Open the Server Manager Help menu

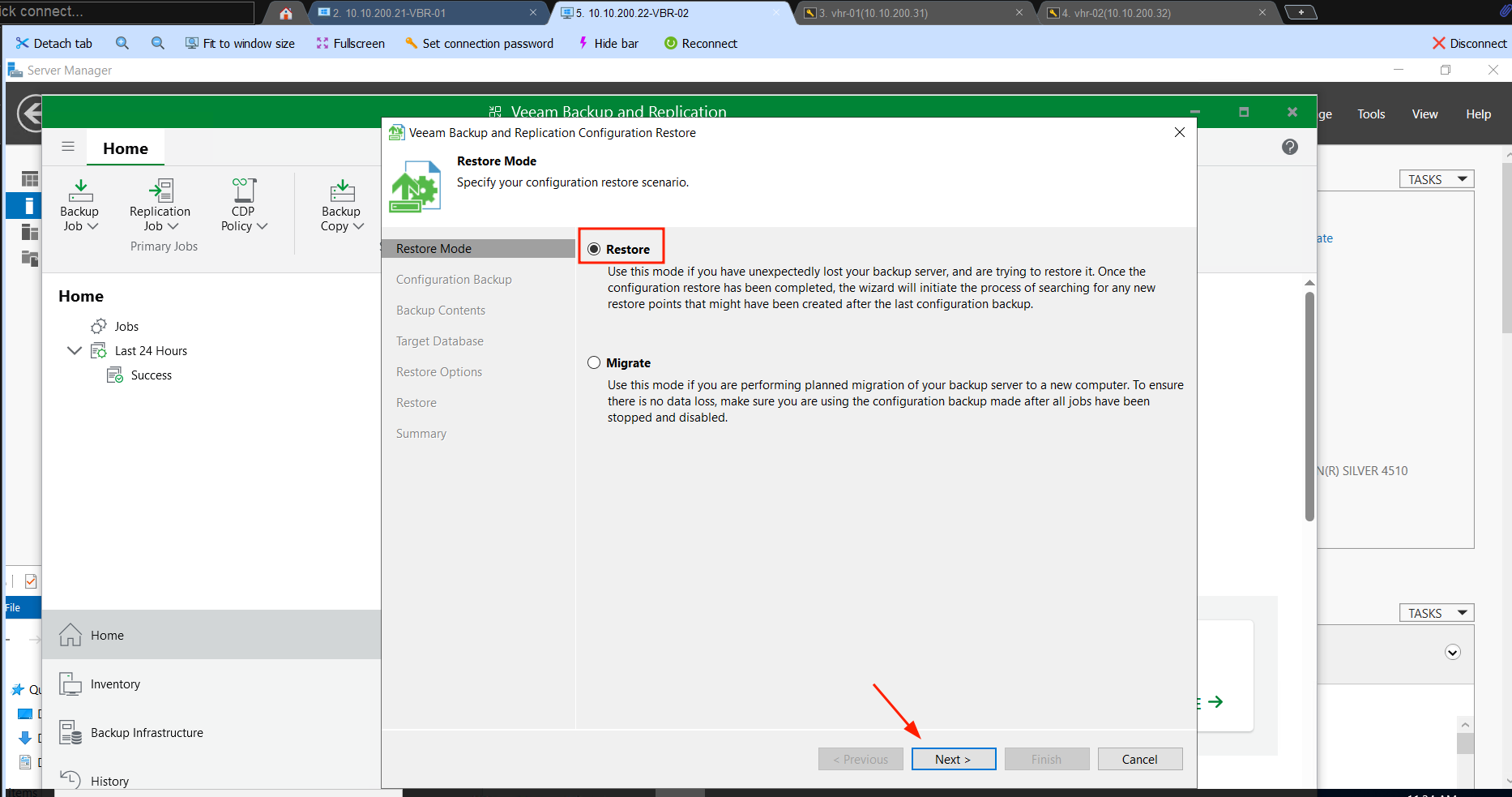pyautogui.click(x=1478, y=114)
